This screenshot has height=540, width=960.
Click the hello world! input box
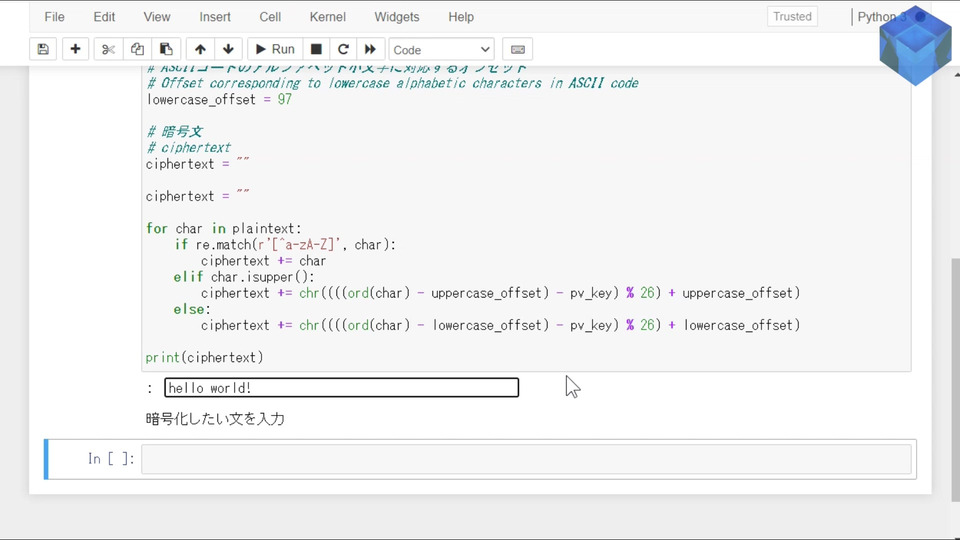coord(342,388)
